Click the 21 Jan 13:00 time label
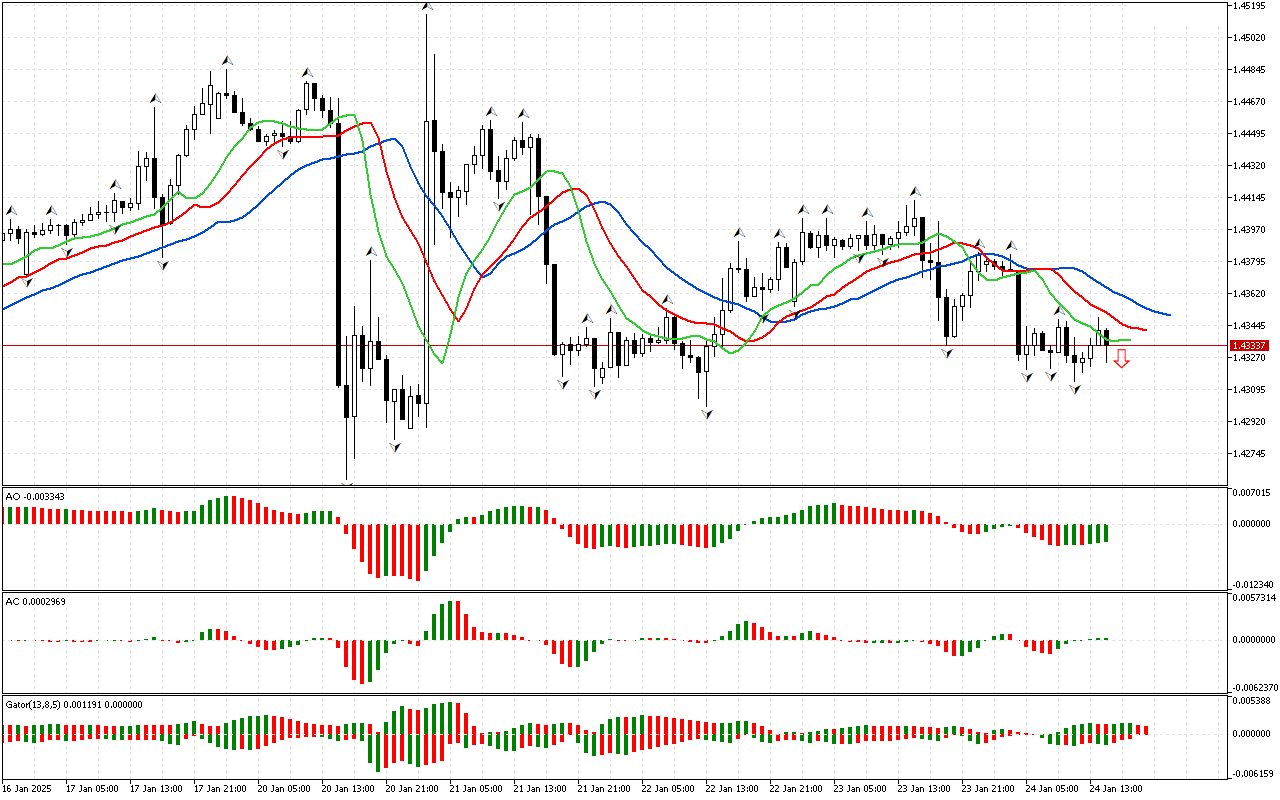This screenshot has width=1280, height=800. 541,788
